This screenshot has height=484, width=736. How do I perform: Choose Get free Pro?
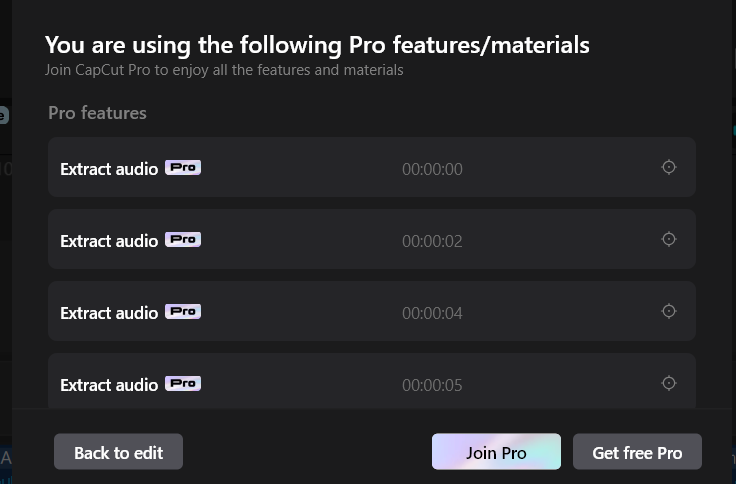click(x=637, y=452)
